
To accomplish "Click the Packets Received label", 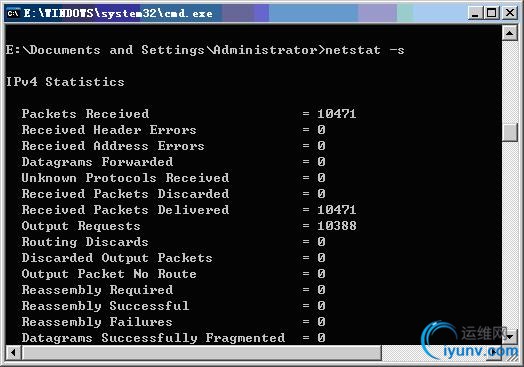I will point(85,114).
